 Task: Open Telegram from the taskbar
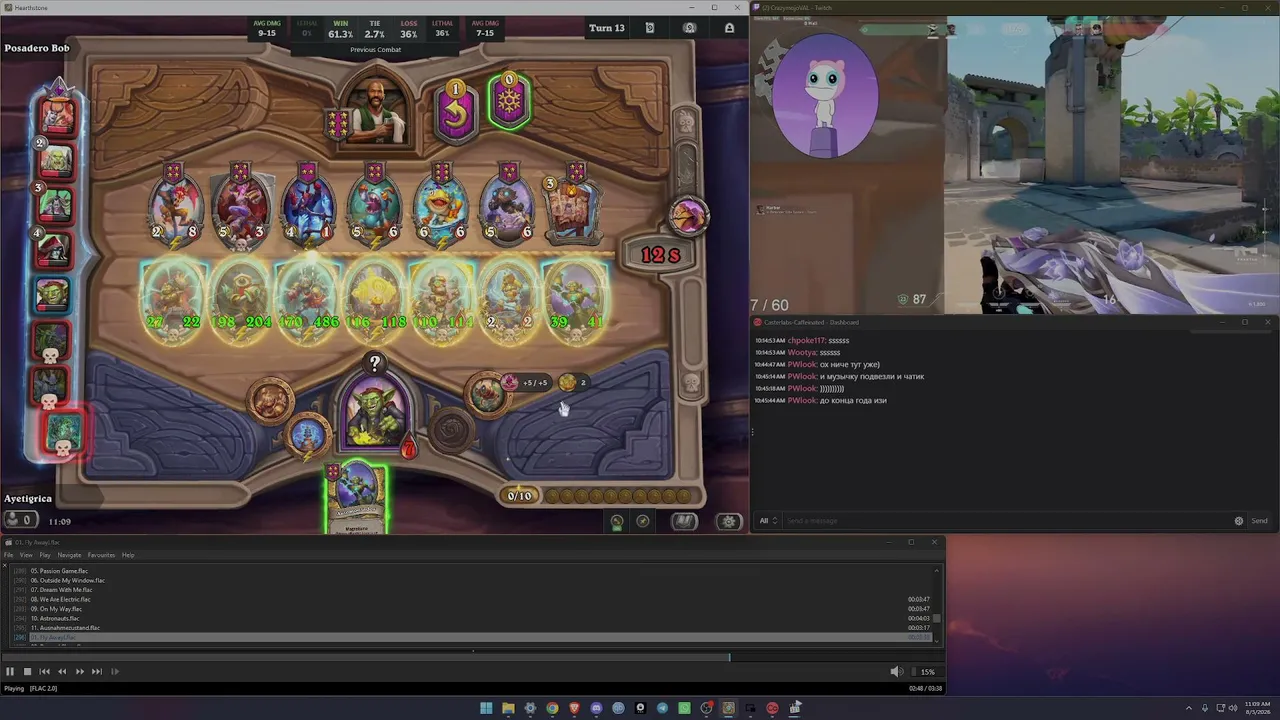tap(662, 708)
